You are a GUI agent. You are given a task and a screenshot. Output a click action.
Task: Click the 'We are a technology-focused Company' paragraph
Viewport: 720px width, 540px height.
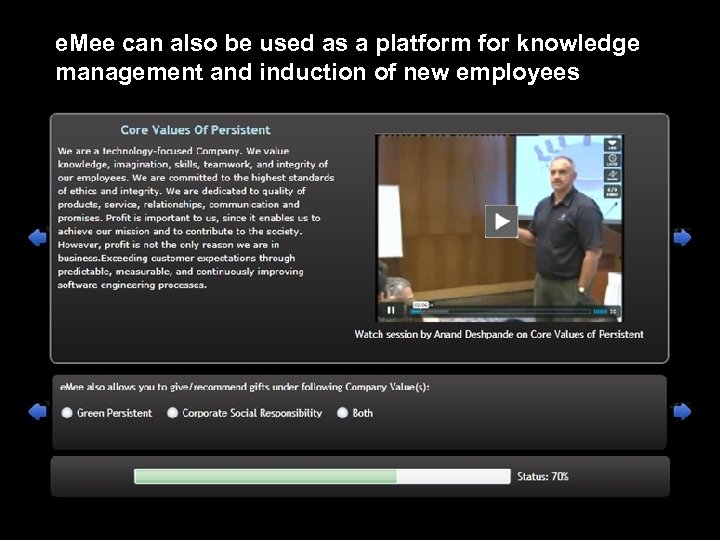(x=196, y=218)
